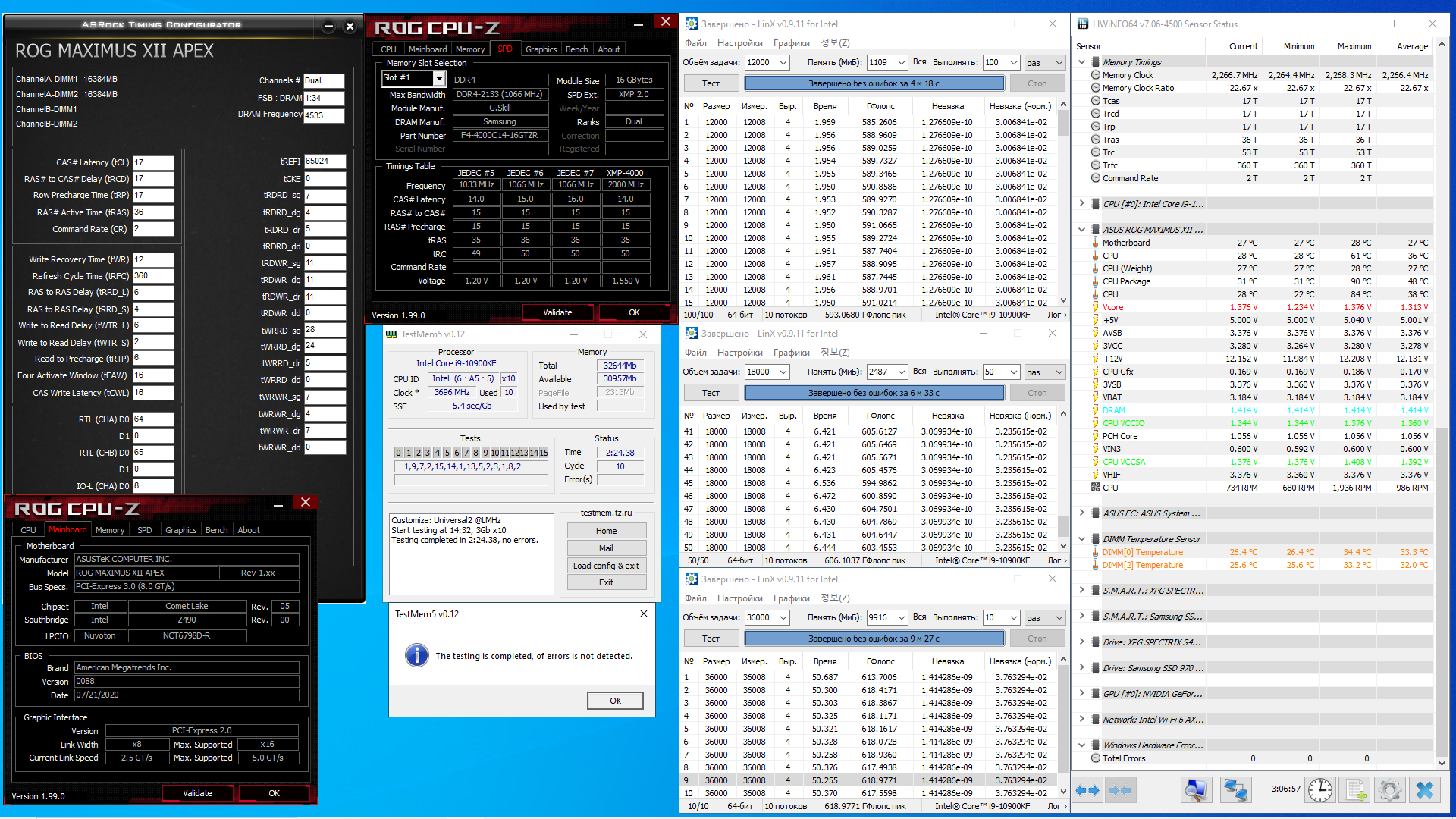
Task: Click HWiNFO expand sensor columns arrows icon
Action: (1087, 790)
